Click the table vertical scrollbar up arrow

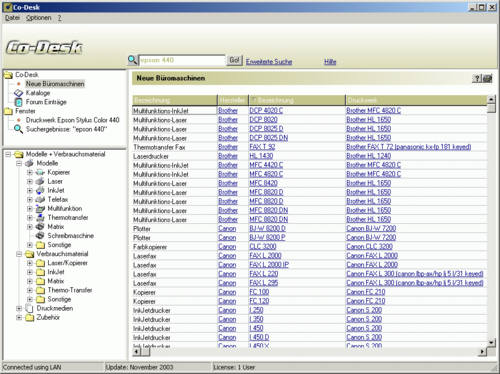491,99
